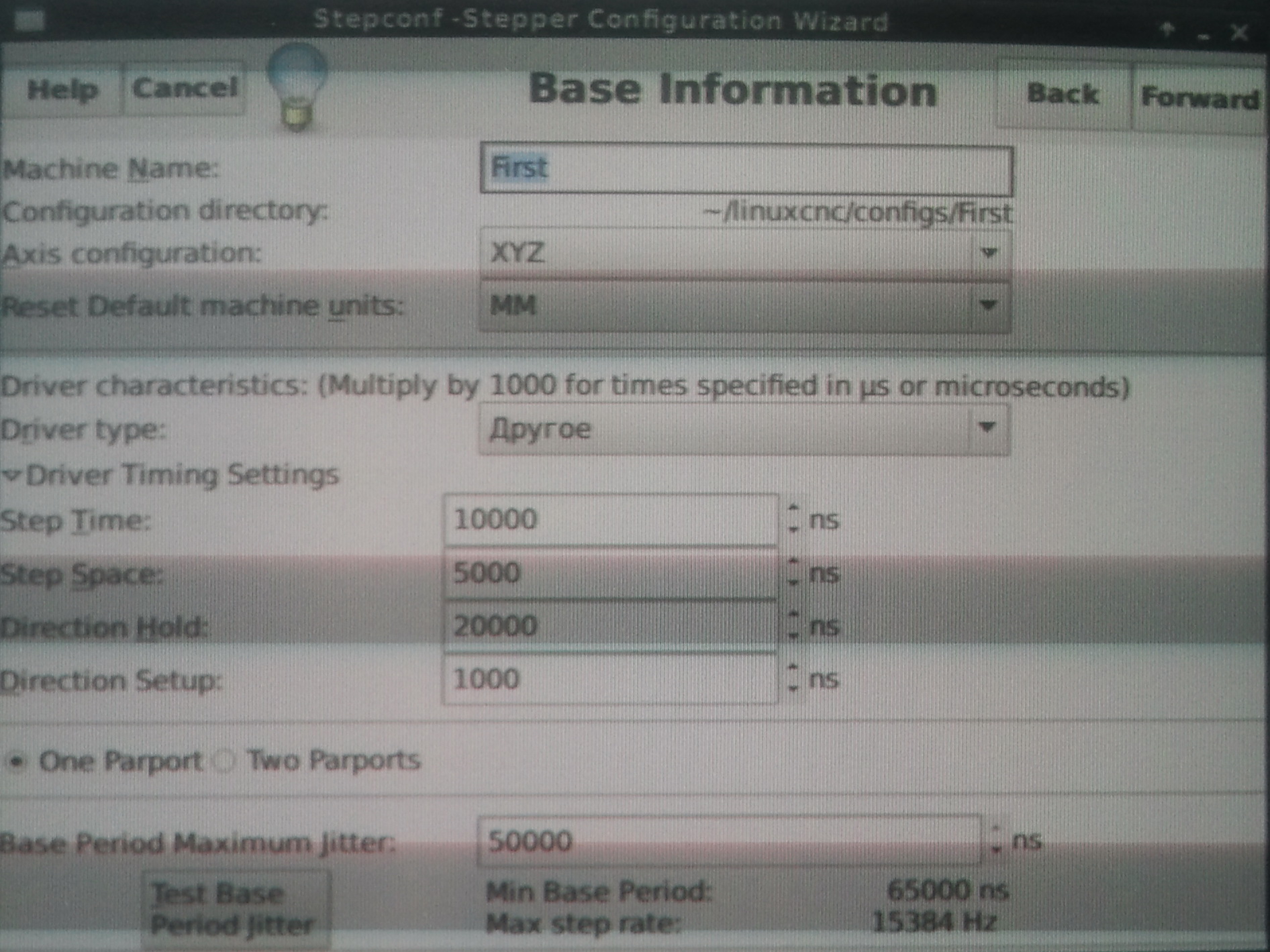Click the 65000 ns Min Base Period value
The width and height of the screenshot is (1270, 952).
948,891
